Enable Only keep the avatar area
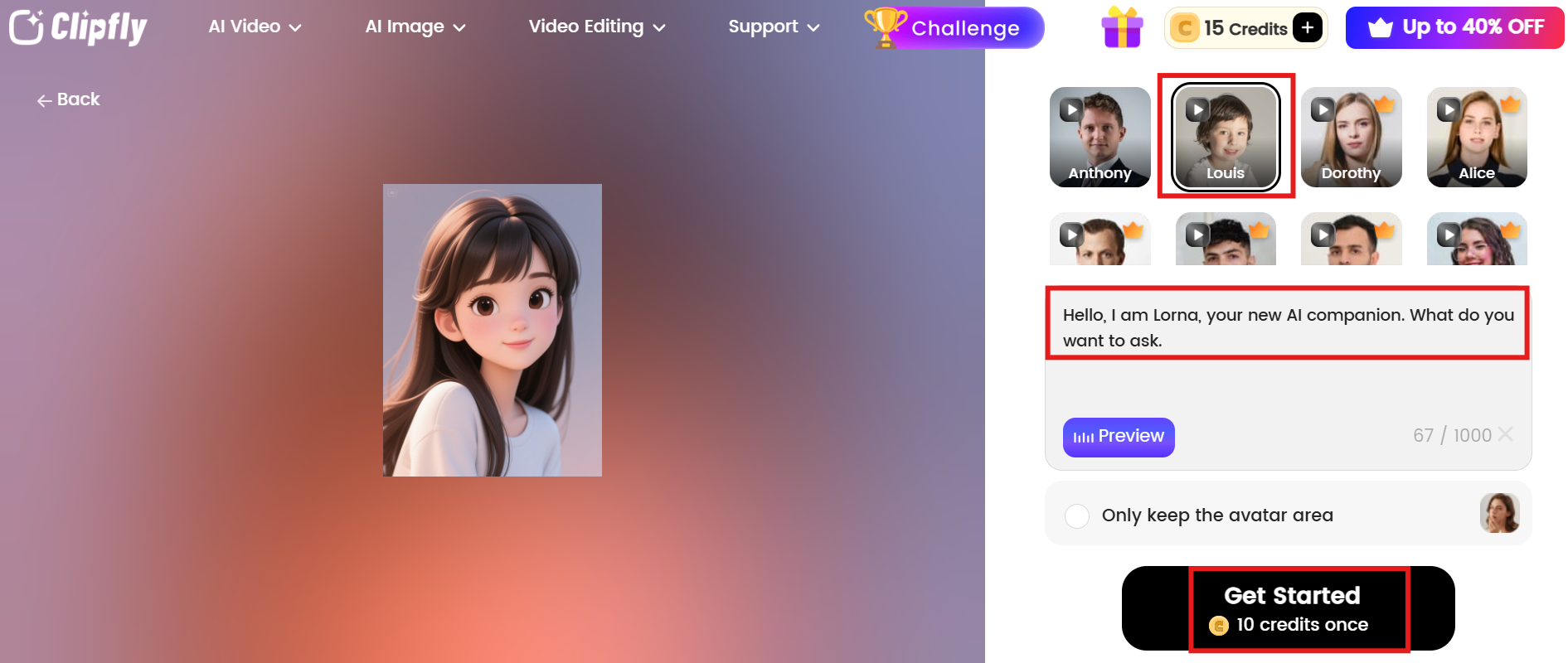The height and width of the screenshot is (663, 1568). (x=1077, y=515)
